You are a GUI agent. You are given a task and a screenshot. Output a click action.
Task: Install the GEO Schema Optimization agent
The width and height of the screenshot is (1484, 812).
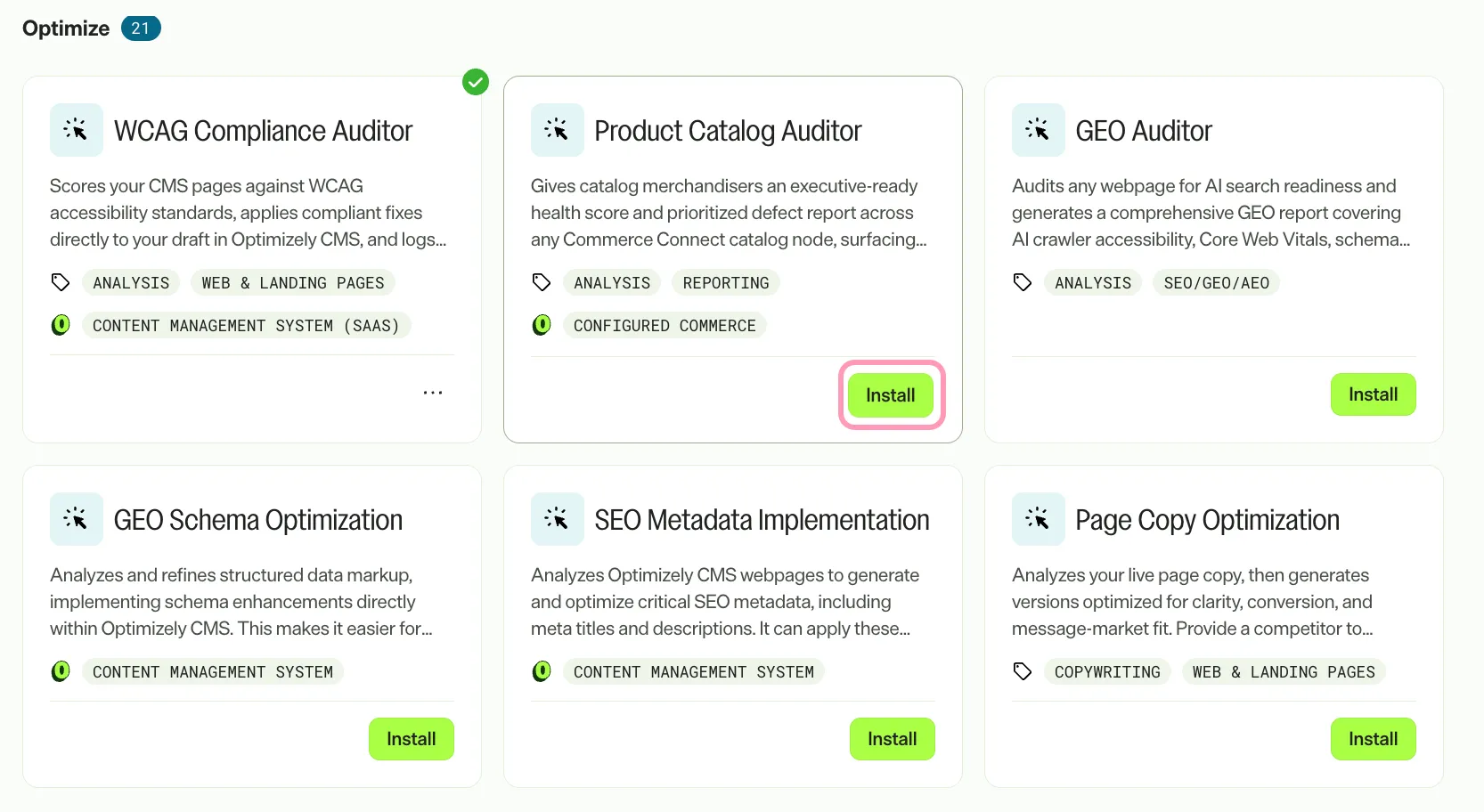click(x=412, y=739)
